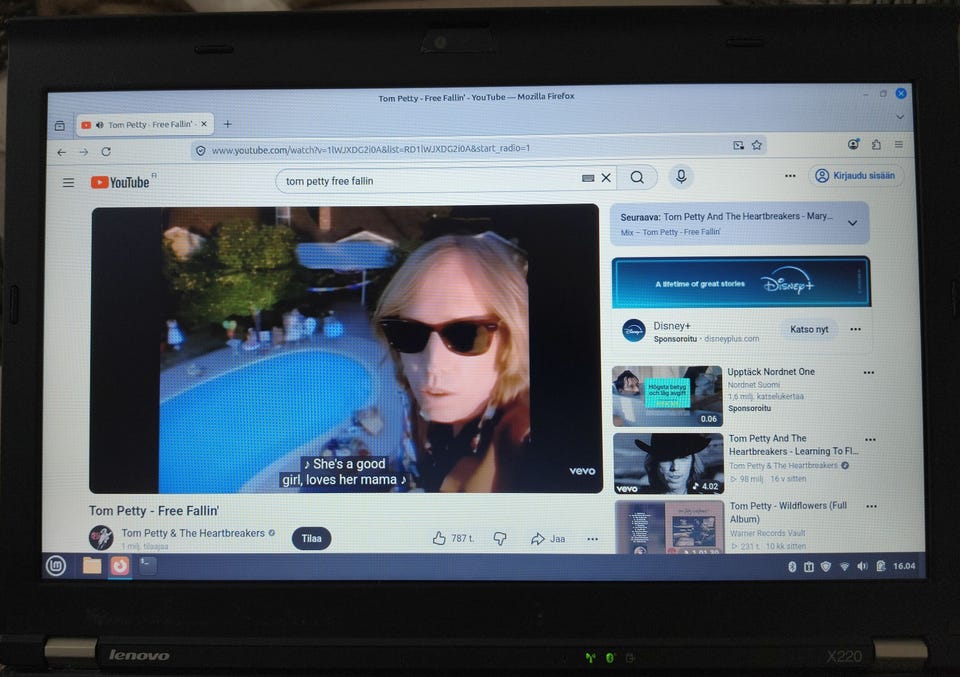The height and width of the screenshot is (677, 960).
Task: Switch to Firefox in the taskbar
Action: pos(119,566)
